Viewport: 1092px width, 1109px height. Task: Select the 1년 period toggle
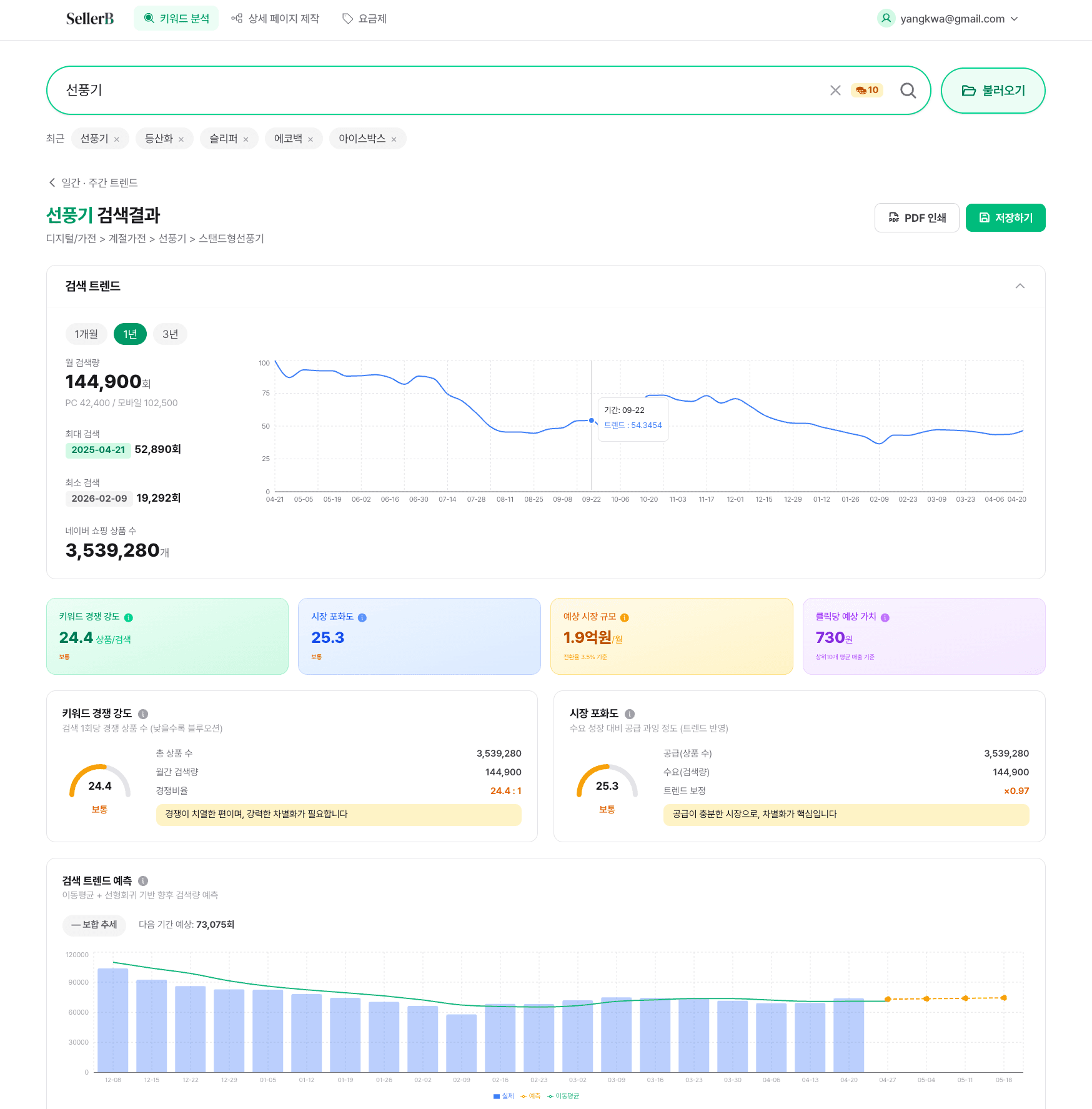[x=130, y=334]
